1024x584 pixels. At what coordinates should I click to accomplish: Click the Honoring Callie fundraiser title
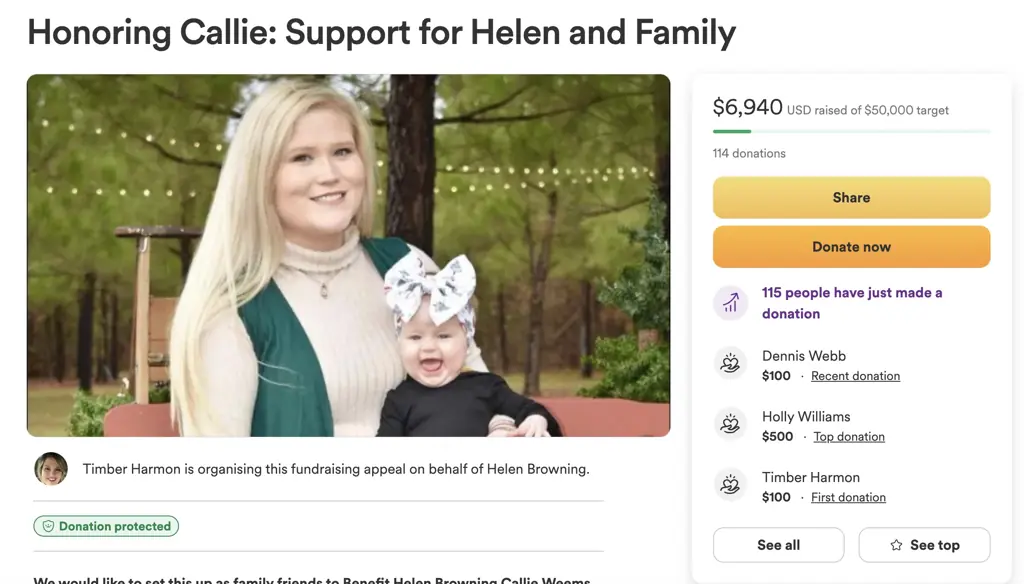coord(381,33)
